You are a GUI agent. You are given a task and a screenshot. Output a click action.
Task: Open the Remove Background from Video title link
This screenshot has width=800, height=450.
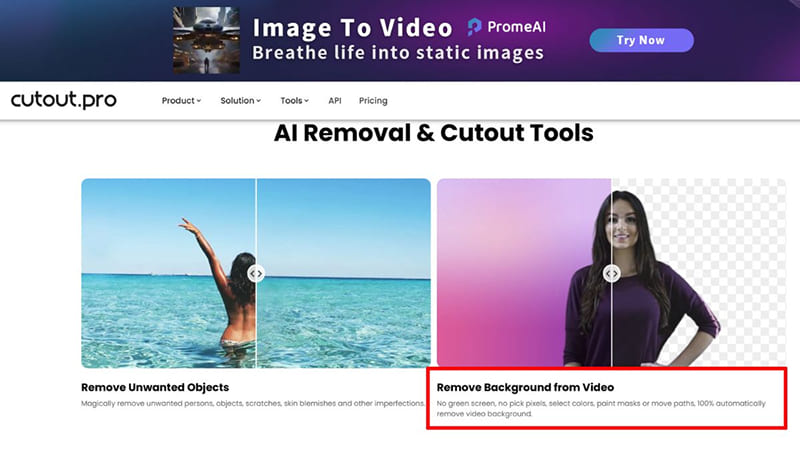(525, 387)
